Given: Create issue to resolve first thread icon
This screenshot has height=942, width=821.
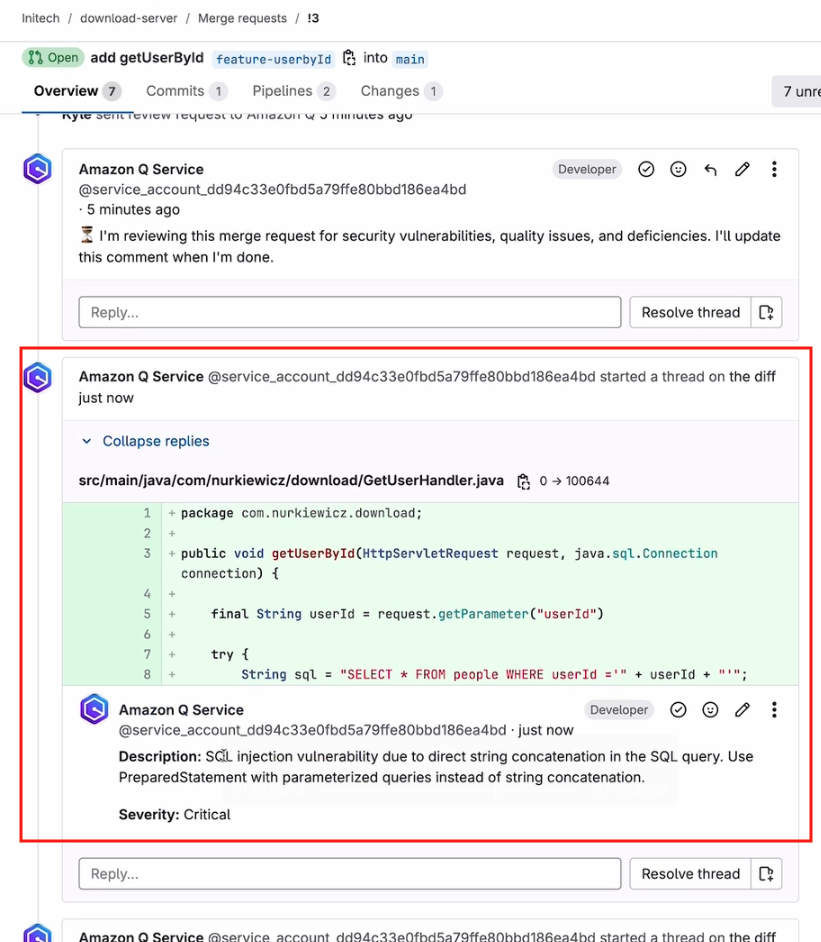Looking at the screenshot, I should click(766, 312).
